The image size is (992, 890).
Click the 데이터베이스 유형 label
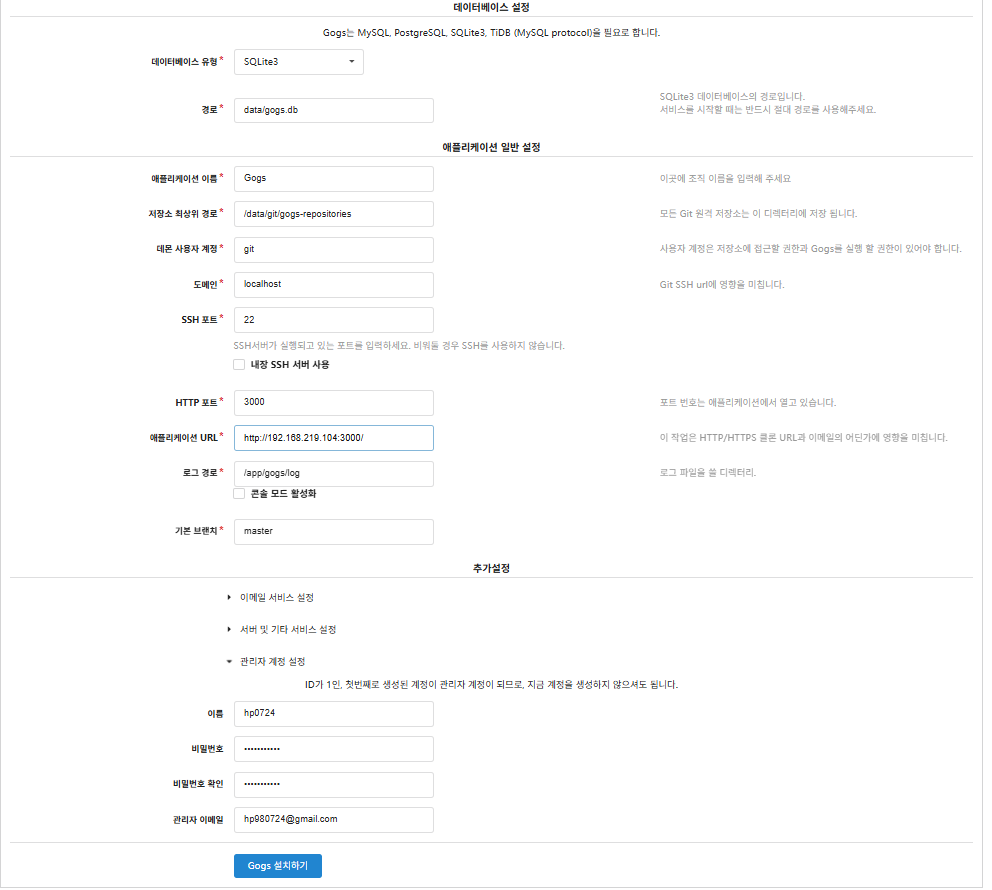[x=186, y=62]
